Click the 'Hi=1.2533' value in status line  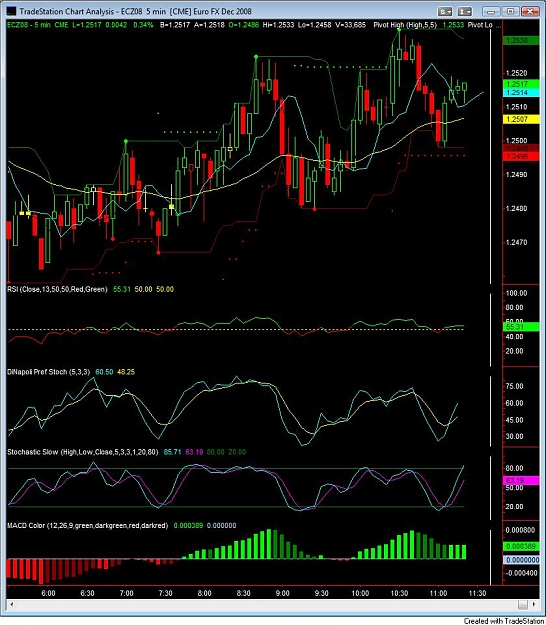click(x=278, y=25)
